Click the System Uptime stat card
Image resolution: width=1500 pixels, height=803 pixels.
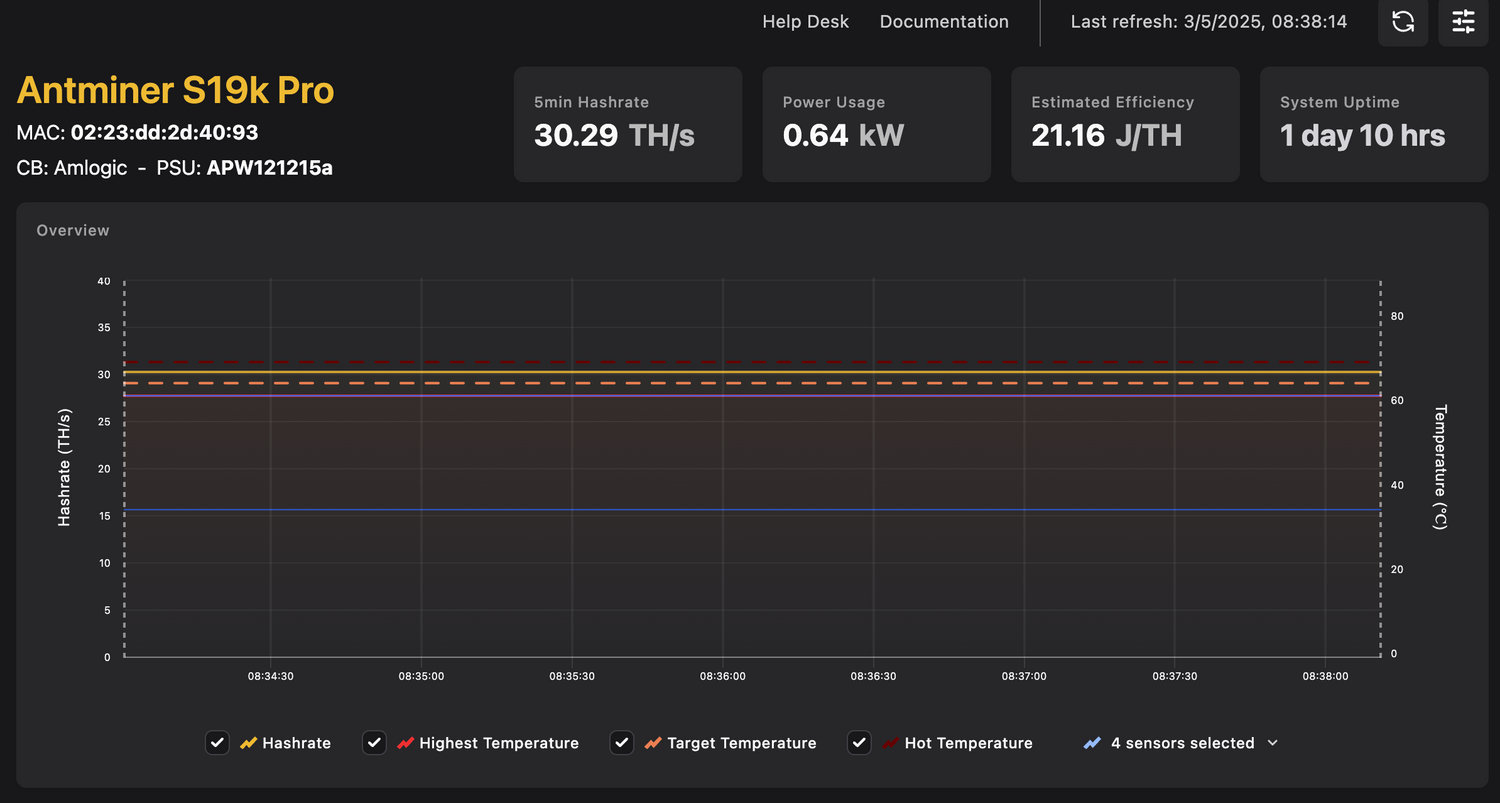pyautogui.click(x=1373, y=124)
